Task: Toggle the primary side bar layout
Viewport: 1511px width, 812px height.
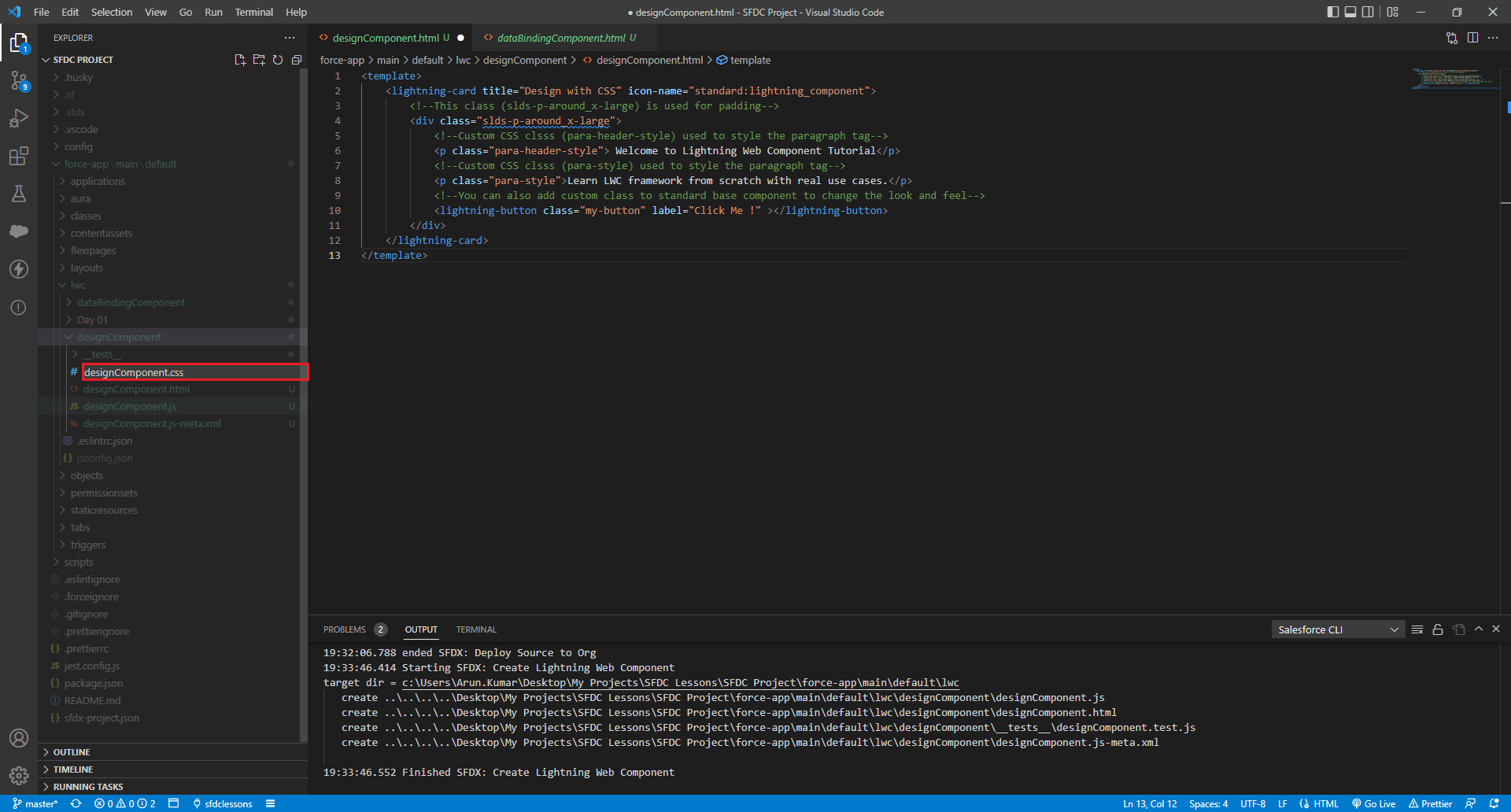Action: pos(1332,12)
